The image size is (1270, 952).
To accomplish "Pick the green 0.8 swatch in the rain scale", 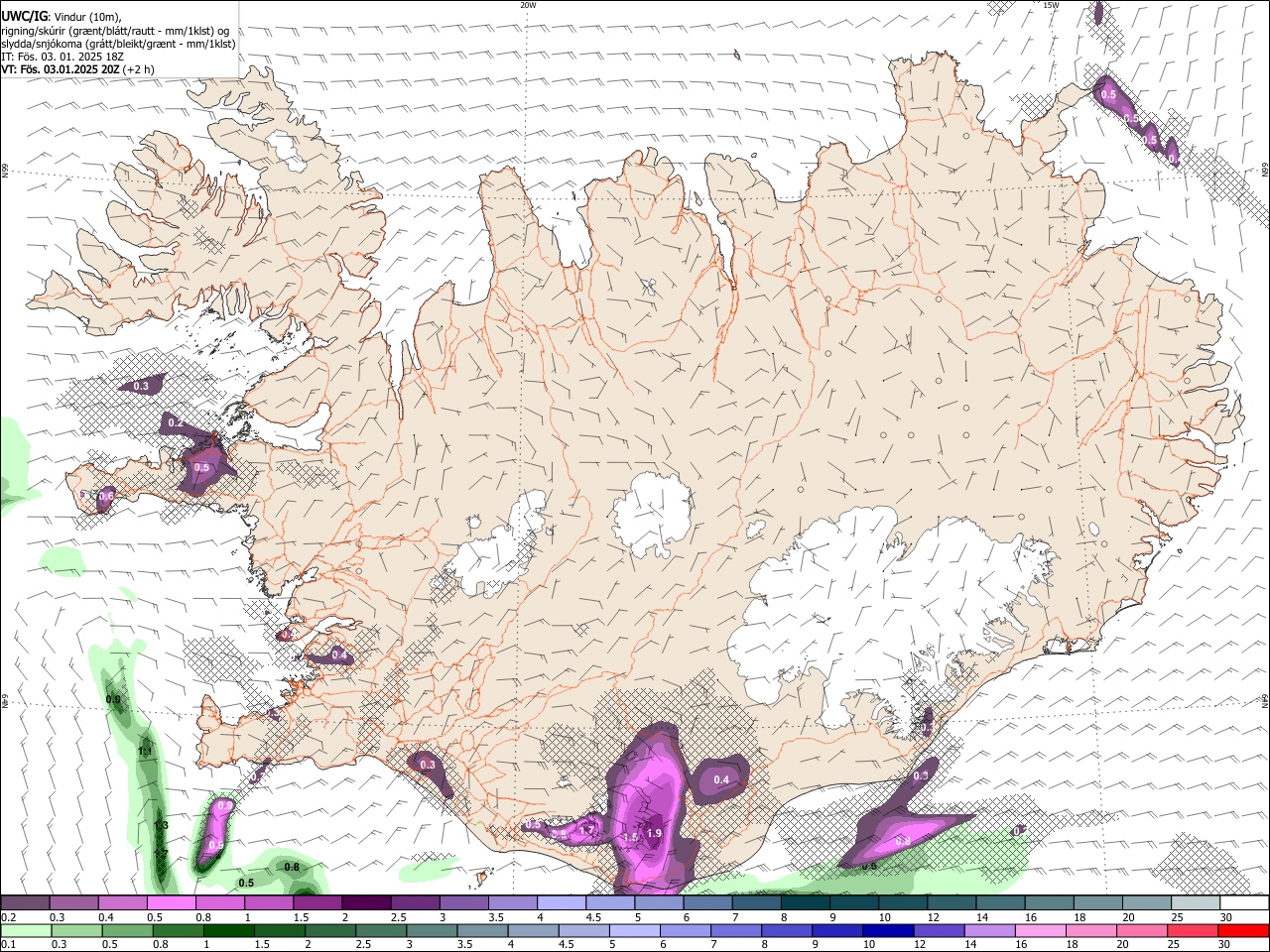I will pyautogui.click(x=179, y=930).
